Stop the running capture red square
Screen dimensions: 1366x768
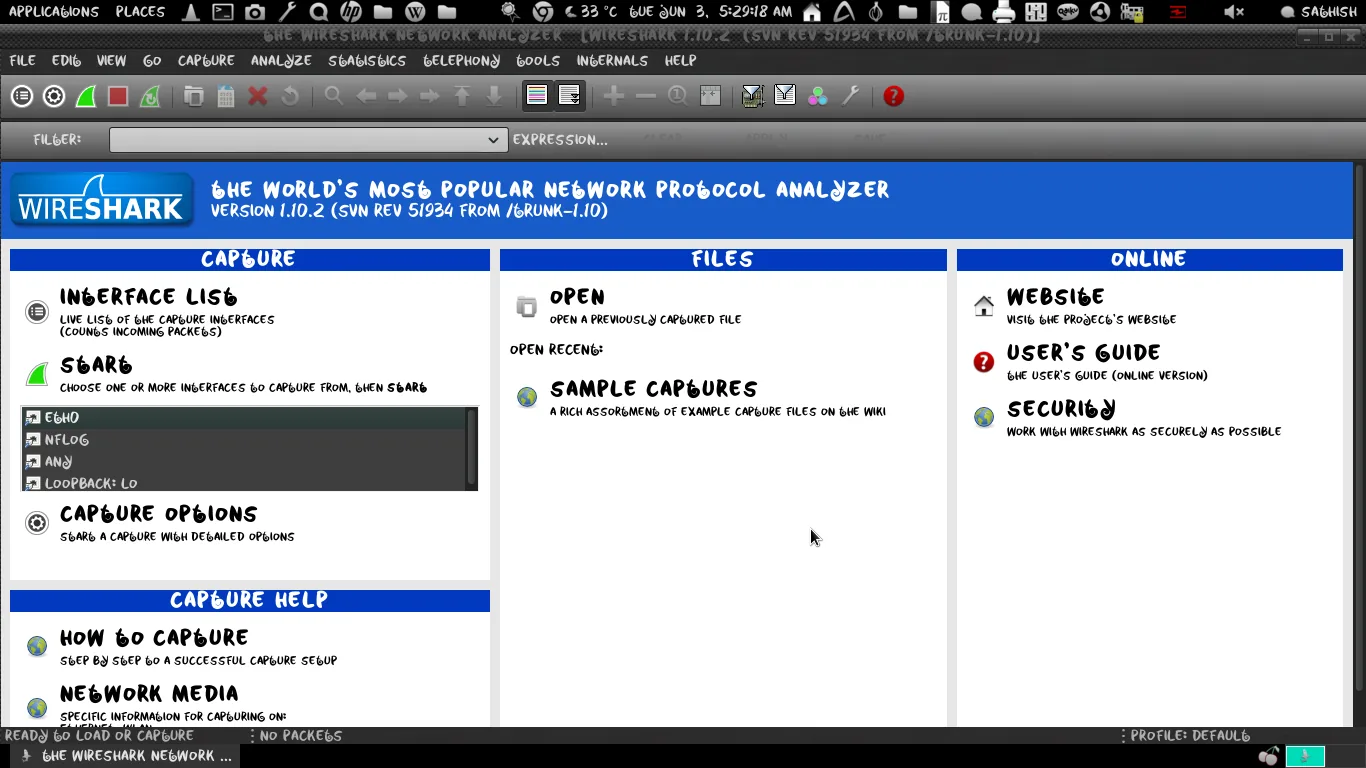(x=118, y=96)
